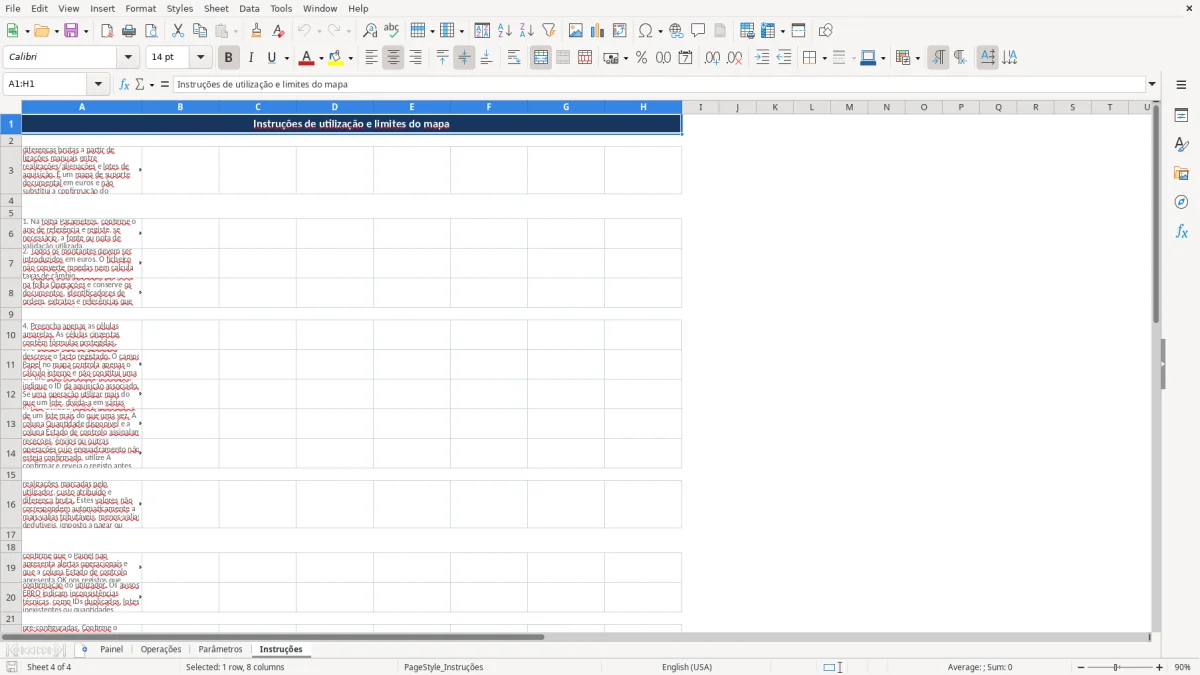Open the Name Box dropdown arrow
The width and height of the screenshot is (1200, 675).
[98, 84]
